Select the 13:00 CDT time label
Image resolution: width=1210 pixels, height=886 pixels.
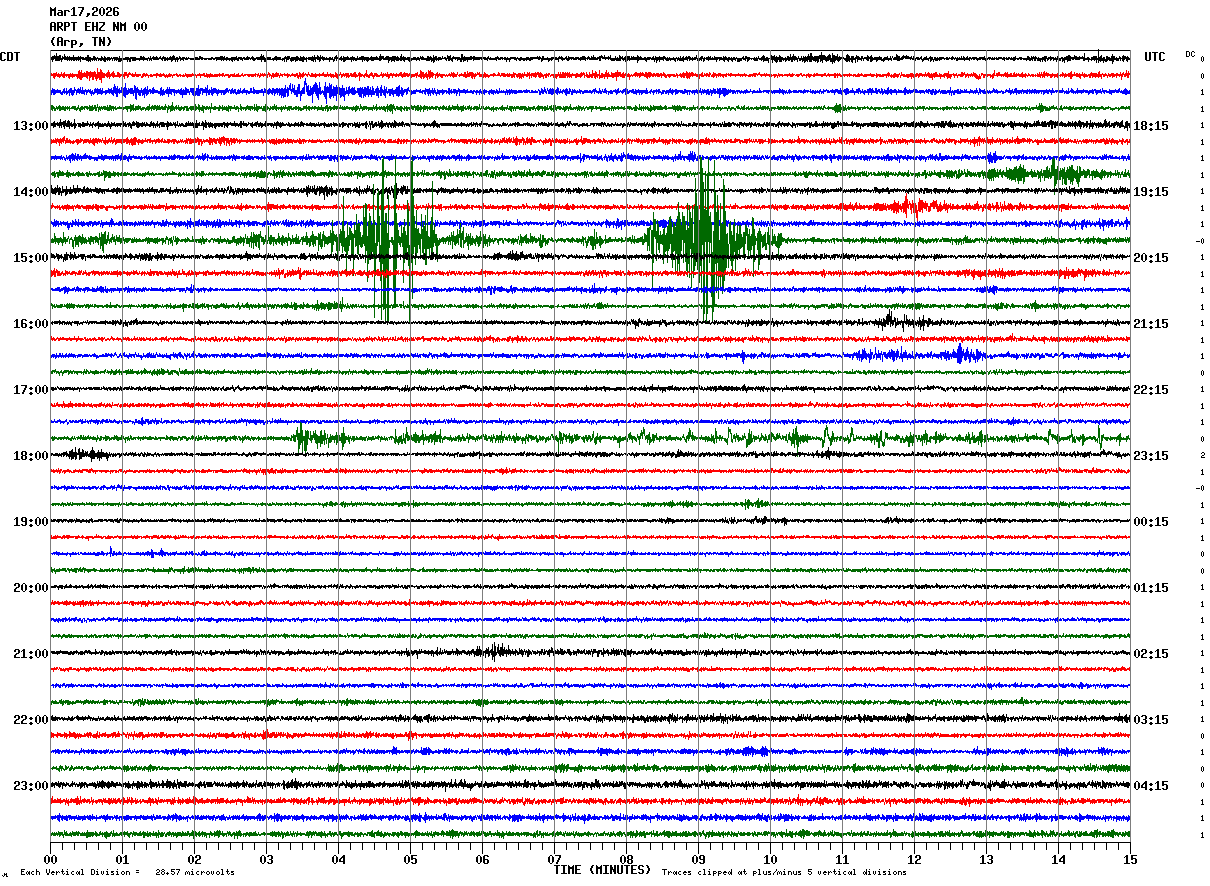click(x=30, y=126)
